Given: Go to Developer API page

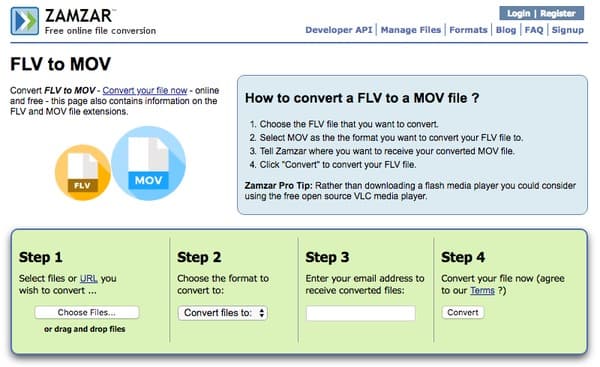Looking at the screenshot, I should [339, 30].
